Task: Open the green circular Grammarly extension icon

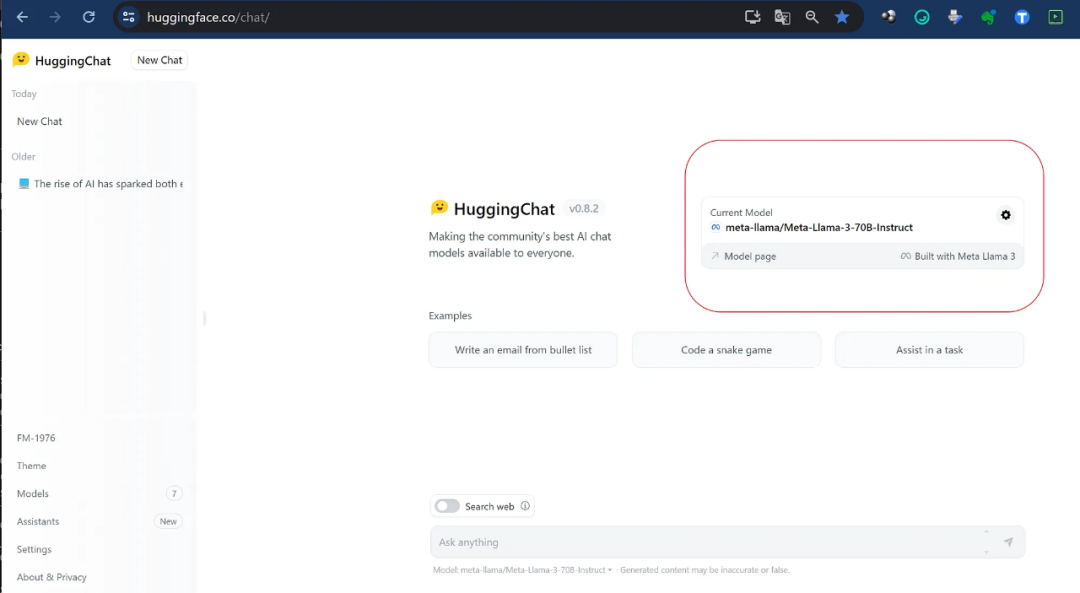Action: click(922, 17)
